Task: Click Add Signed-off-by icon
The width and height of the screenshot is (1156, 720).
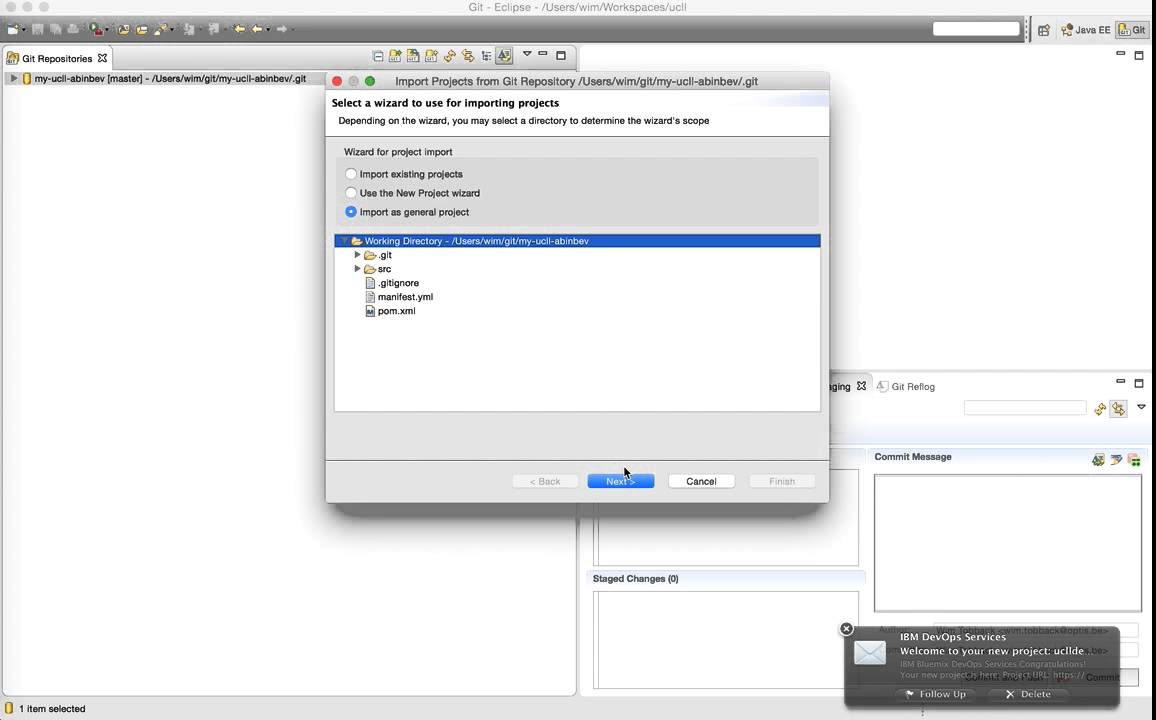Action: point(1116,460)
